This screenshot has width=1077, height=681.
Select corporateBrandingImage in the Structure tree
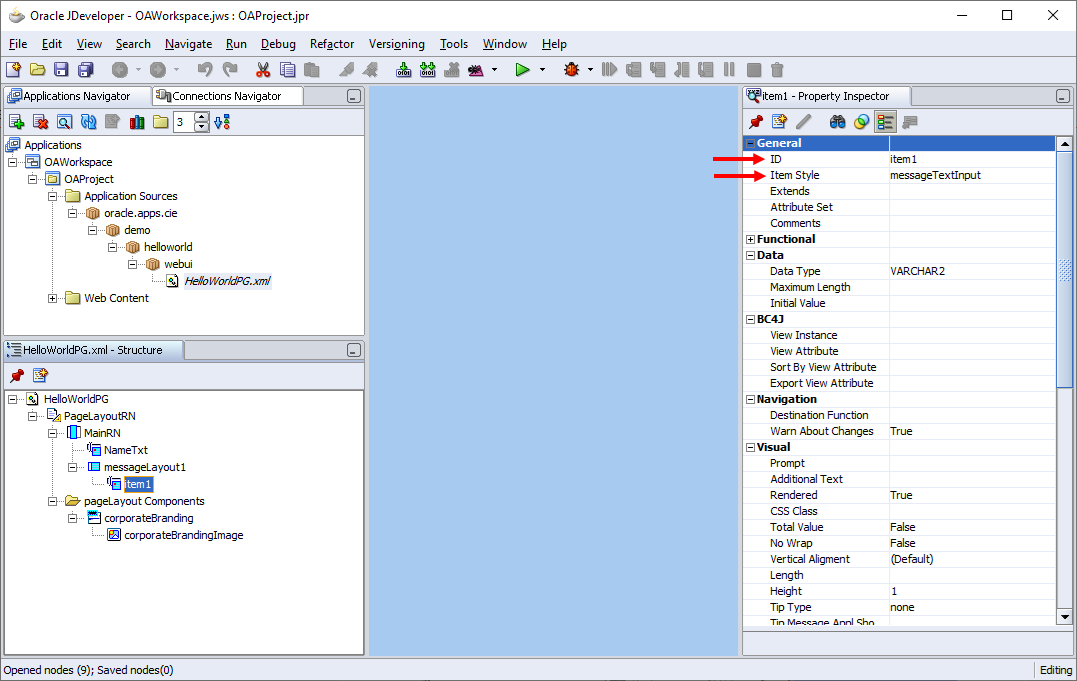pos(183,535)
